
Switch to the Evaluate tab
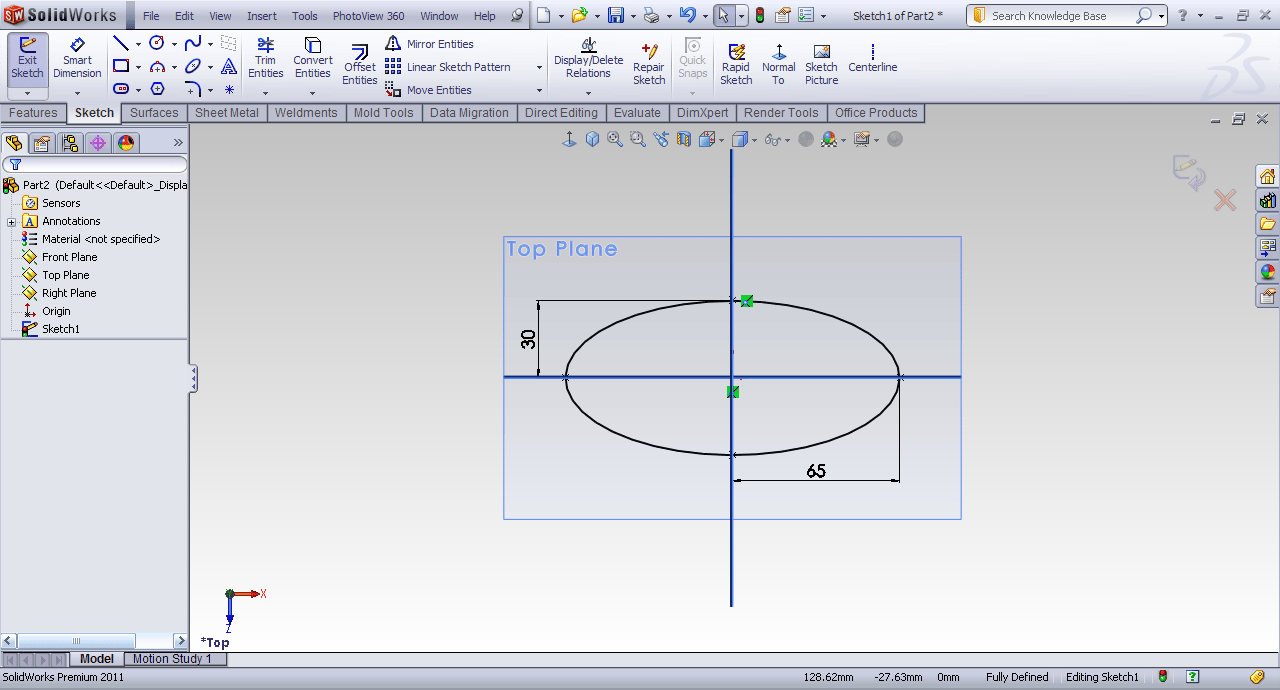pyautogui.click(x=637, y=113)
